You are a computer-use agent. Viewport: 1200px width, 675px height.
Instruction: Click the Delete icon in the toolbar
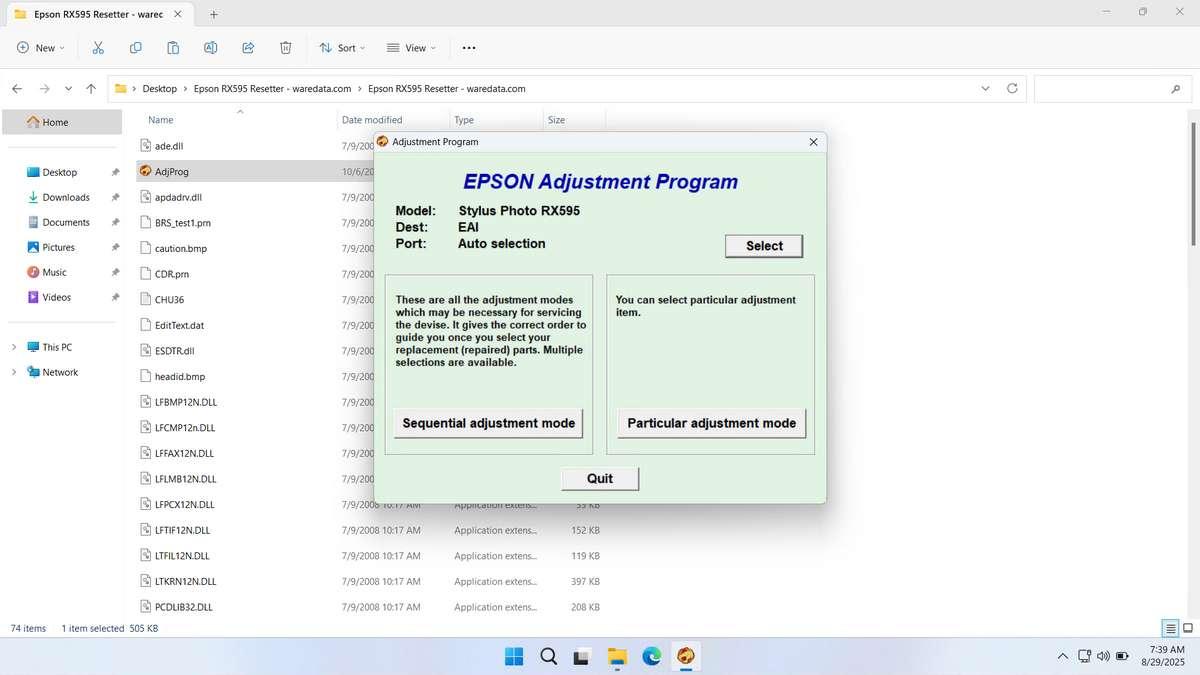285,47
